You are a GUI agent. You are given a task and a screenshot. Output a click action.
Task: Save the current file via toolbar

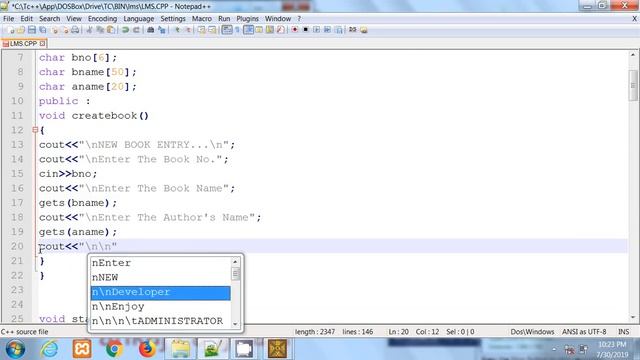(32, 30)
